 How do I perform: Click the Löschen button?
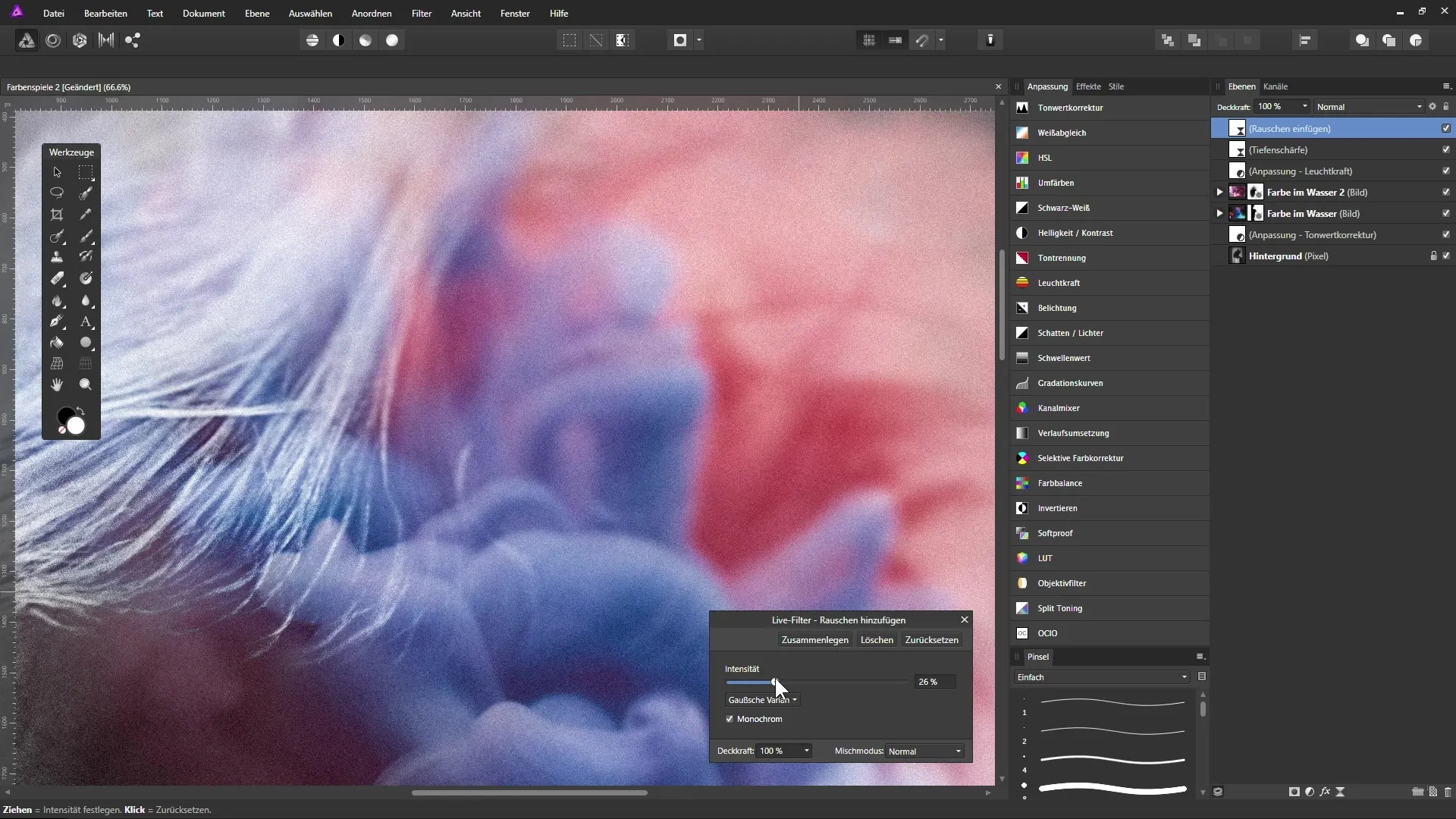[x=877, y=640]
